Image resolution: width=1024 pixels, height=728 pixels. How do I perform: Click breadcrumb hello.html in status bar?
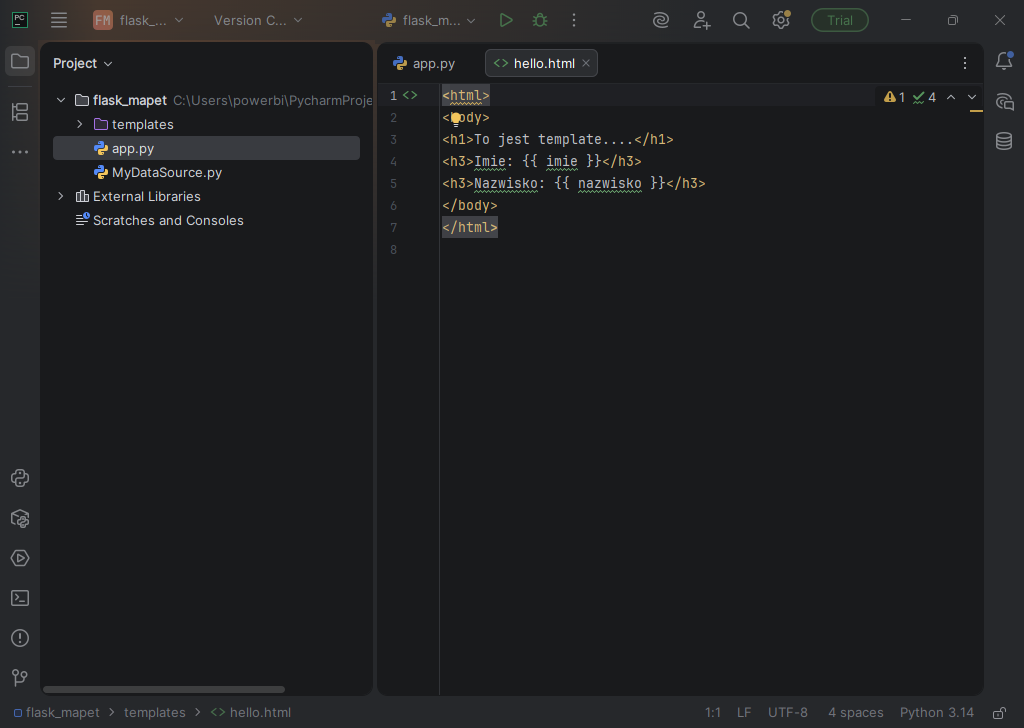[x=251, y=712]
